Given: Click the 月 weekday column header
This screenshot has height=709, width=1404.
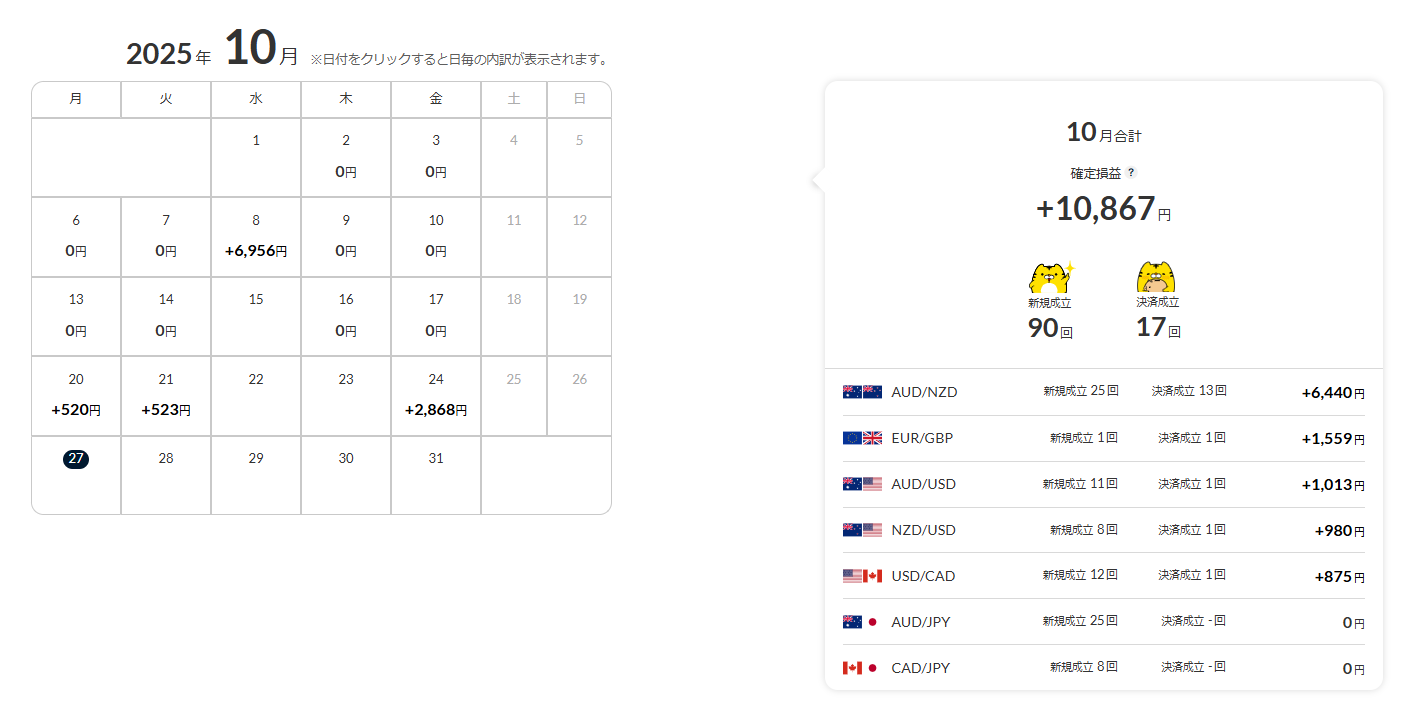Looking at the screenshot, I should pyautogui.click(x=76, y=99).
